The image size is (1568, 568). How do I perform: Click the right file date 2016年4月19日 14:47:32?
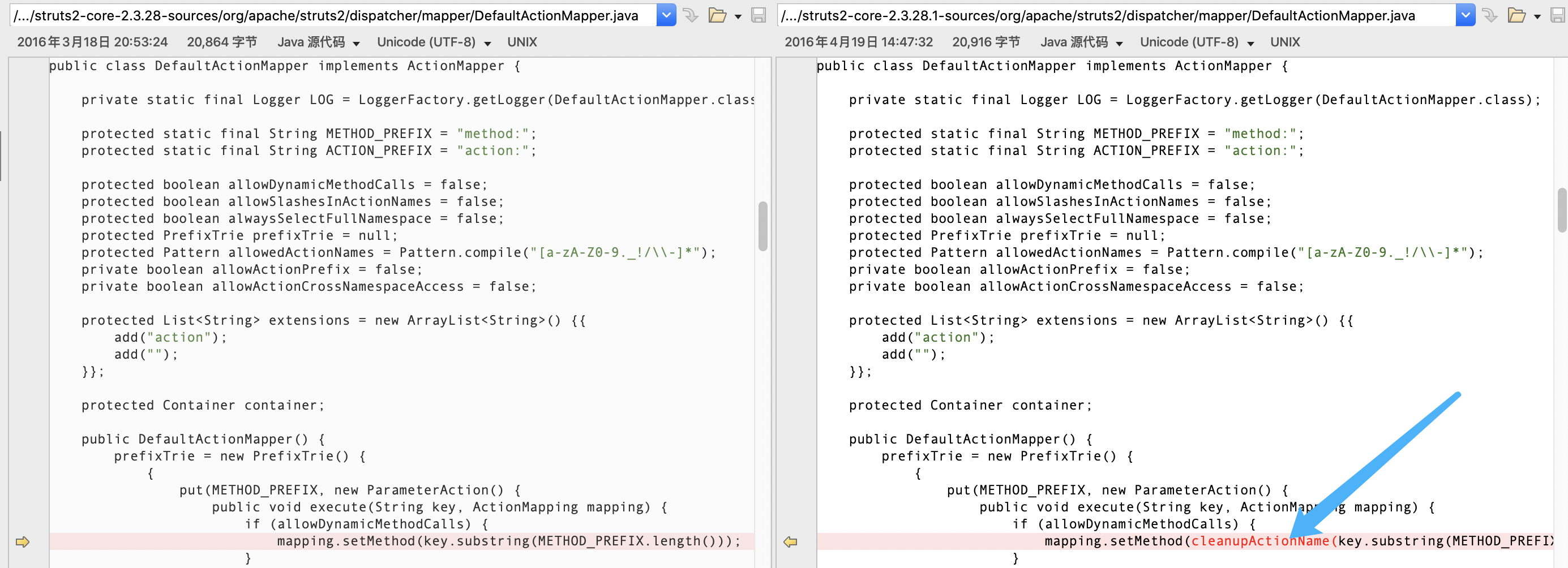(859, 42)
